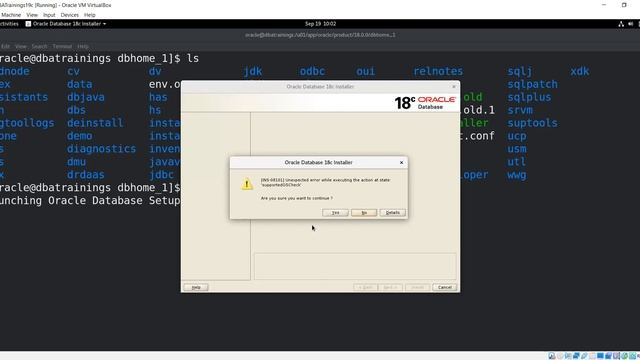The image size is (640, 360).
Task: Click the greyed-out Install button
Action: [417, 287]
